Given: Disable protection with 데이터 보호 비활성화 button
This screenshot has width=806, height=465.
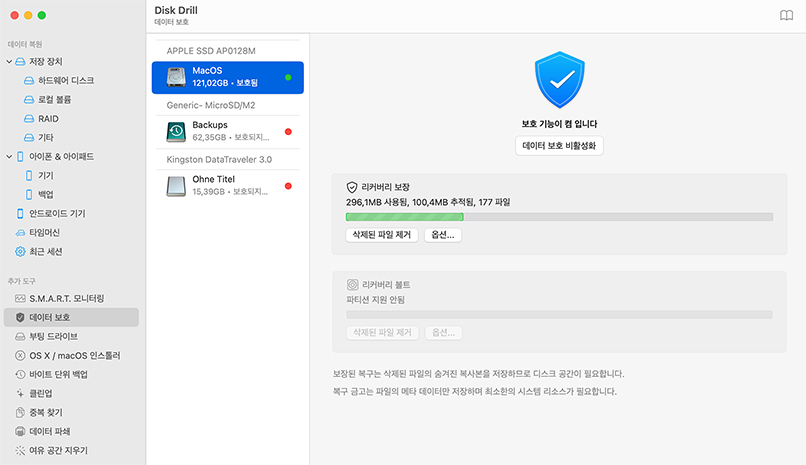Looking at the screenshot, I should (559, 146).
